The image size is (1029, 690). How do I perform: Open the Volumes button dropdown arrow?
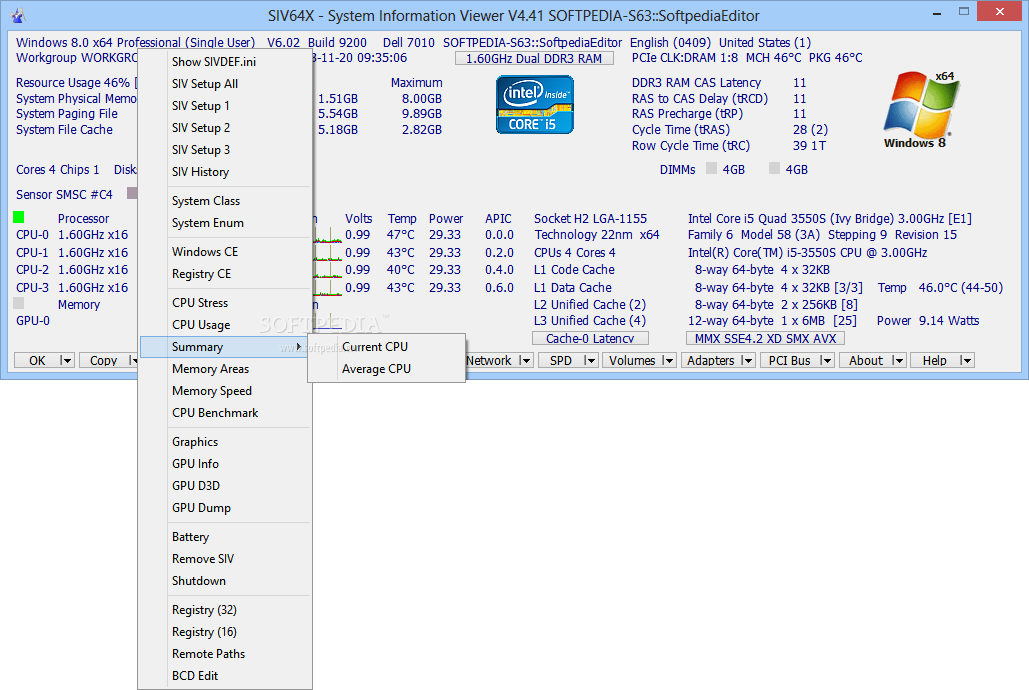668,360
